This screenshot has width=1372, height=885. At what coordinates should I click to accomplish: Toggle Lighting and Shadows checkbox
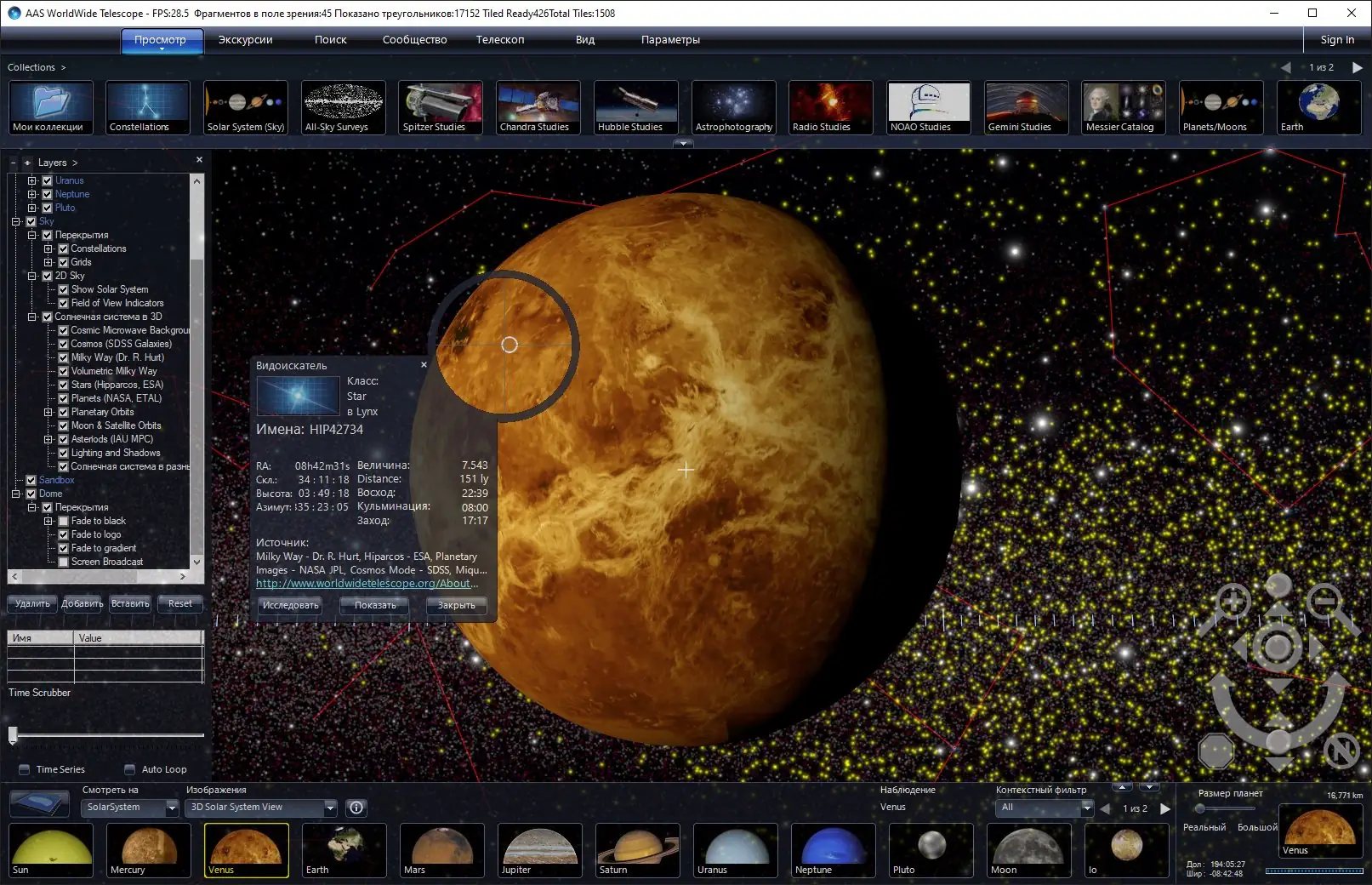coord(63,453)
